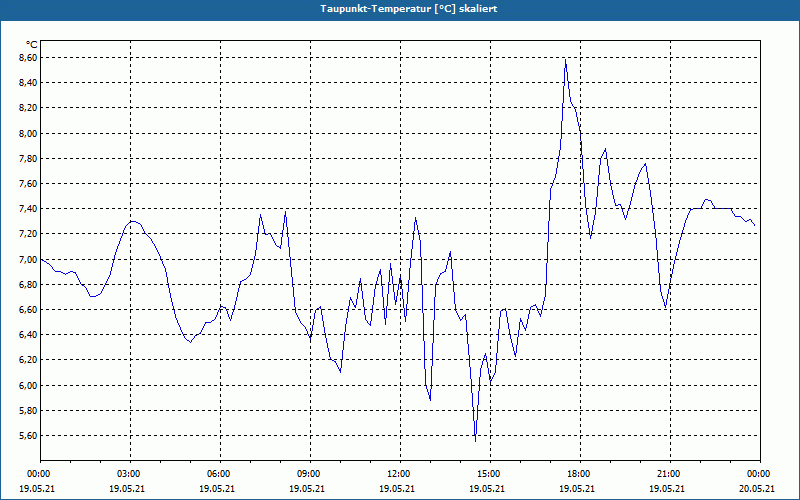Select the 8,40 y-axis label
The width and height of the screenshot is (800, 500).
click(29, 83)
